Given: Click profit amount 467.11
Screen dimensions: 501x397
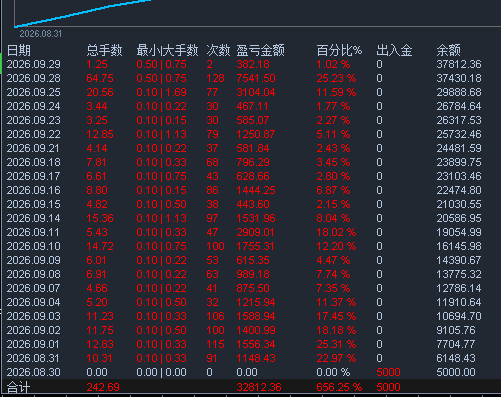Looking at the screenshot, I should (252, 106).
